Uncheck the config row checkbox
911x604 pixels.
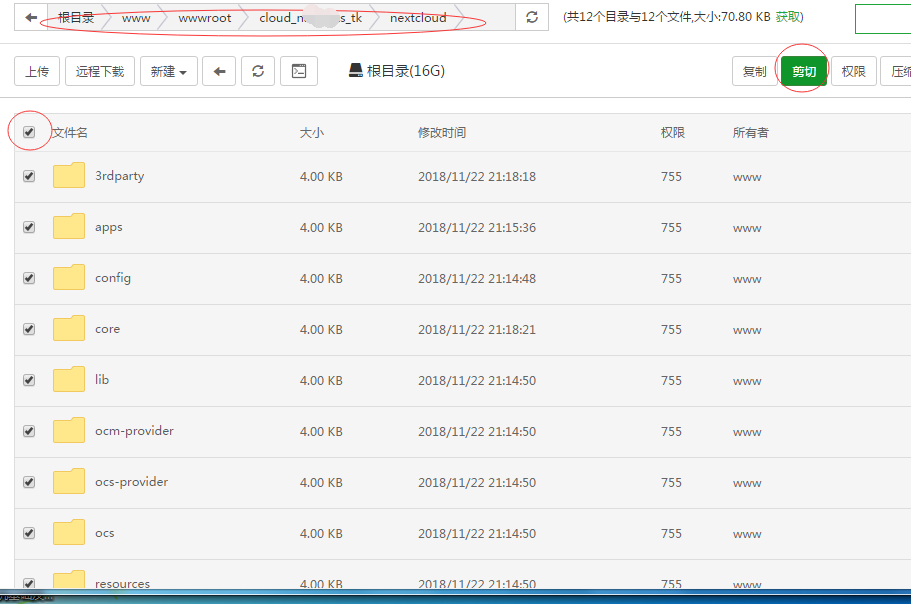pyautogui.click(x=29, y=277)
